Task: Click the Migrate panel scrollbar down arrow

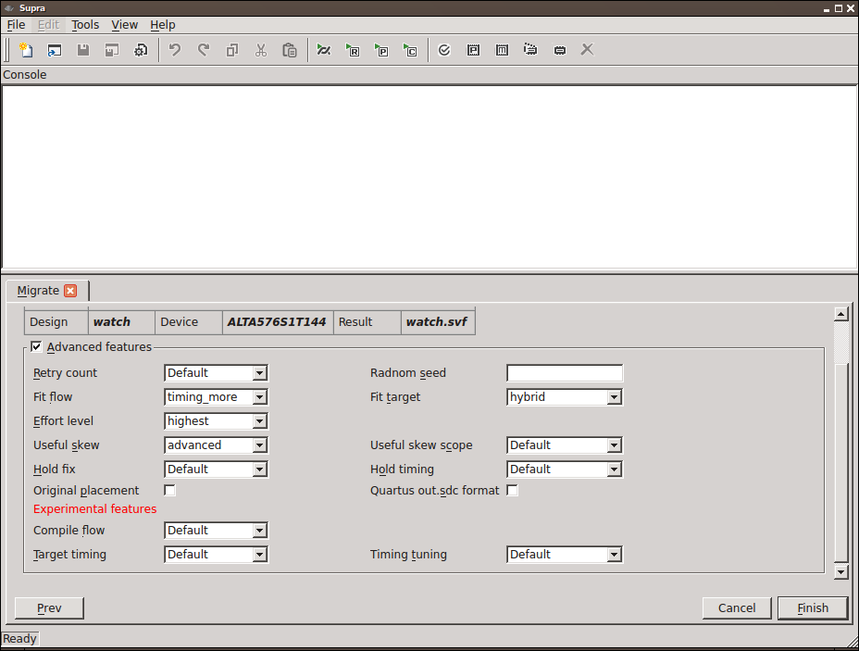Action: click(x=841, y=572)
